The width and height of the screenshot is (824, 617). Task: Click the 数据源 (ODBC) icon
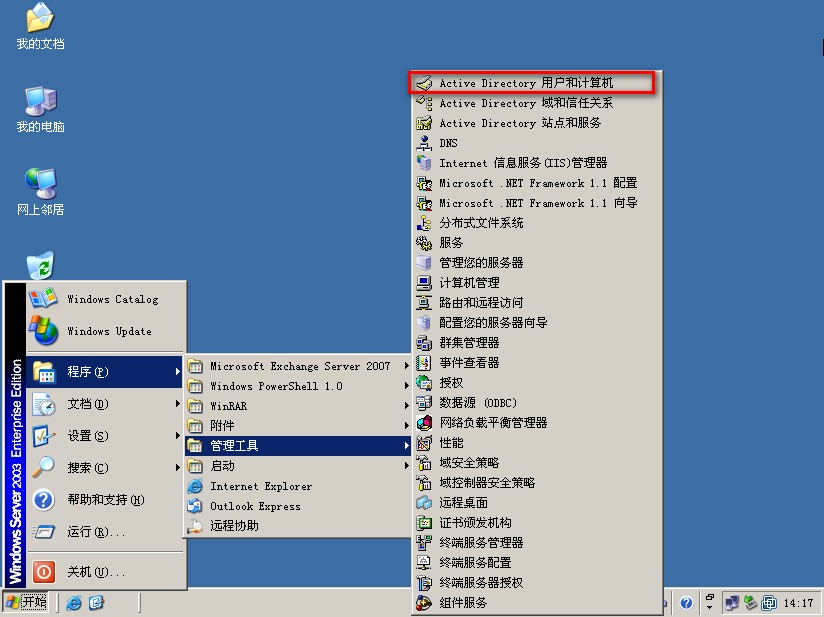(x=424, y=403)
